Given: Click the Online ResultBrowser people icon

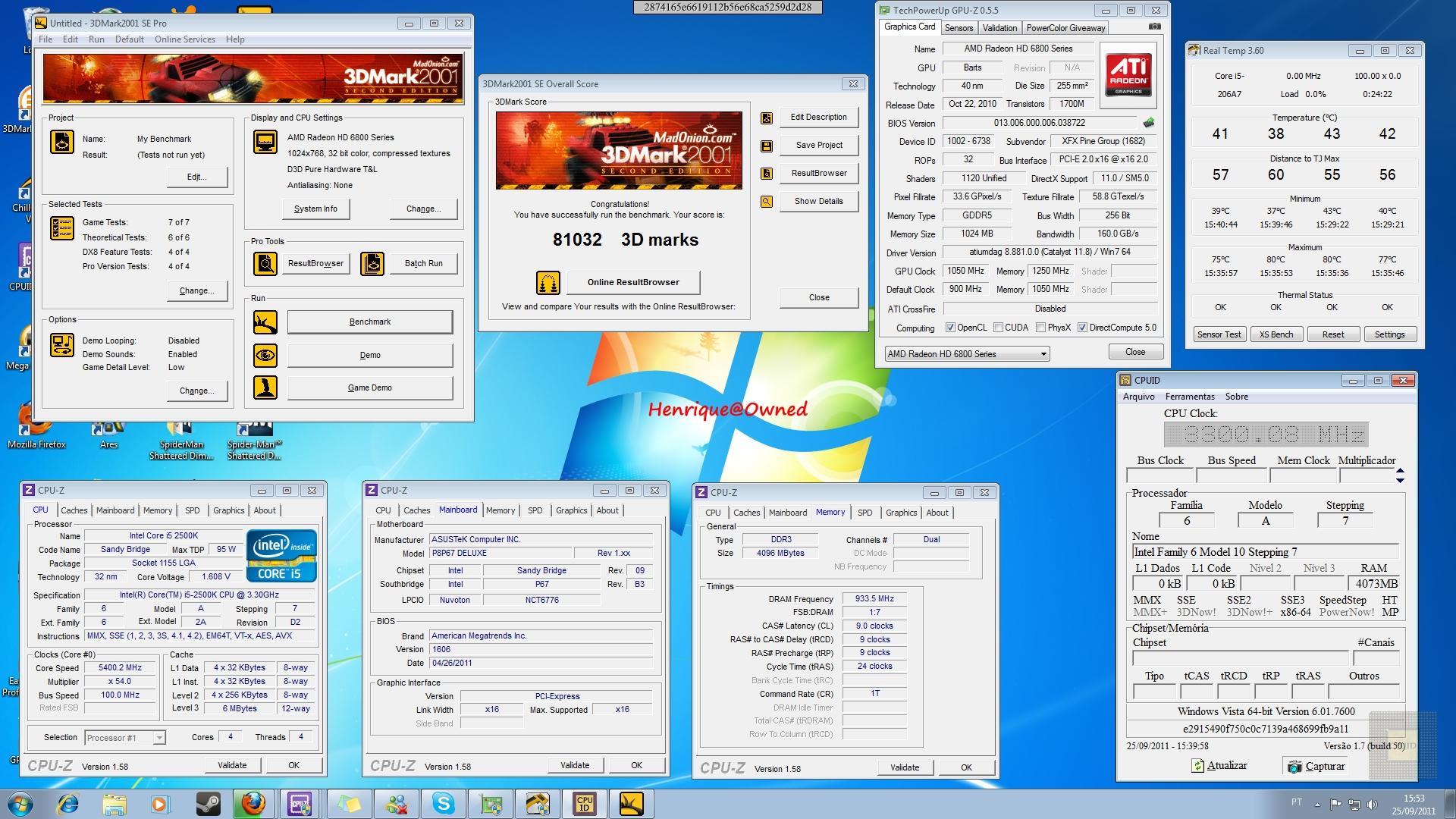Looking at the screenshot, I should pyautogui.click(x=548, y=283).
